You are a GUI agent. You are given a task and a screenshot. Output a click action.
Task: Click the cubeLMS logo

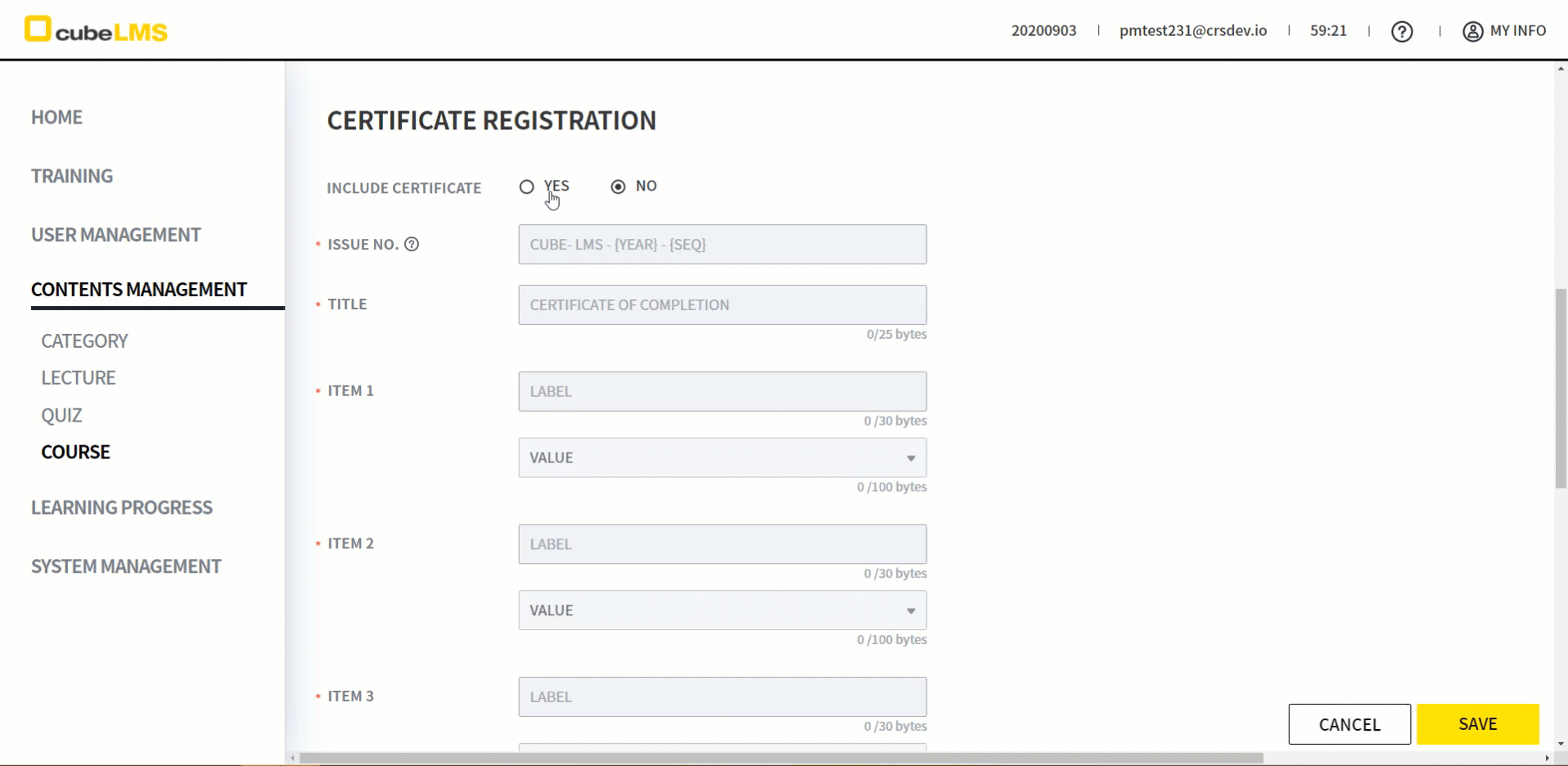coord(96,30)
